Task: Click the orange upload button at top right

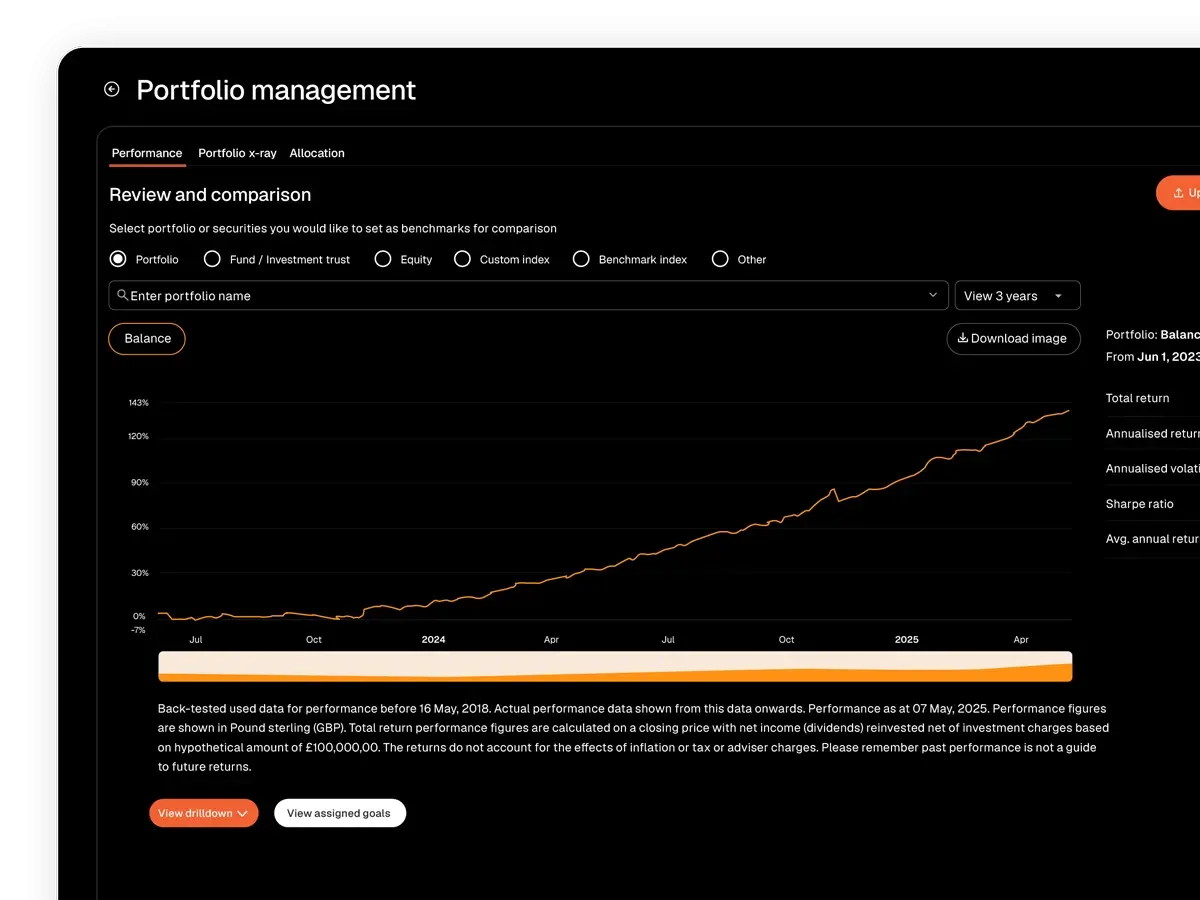Action: [1178, 193]
